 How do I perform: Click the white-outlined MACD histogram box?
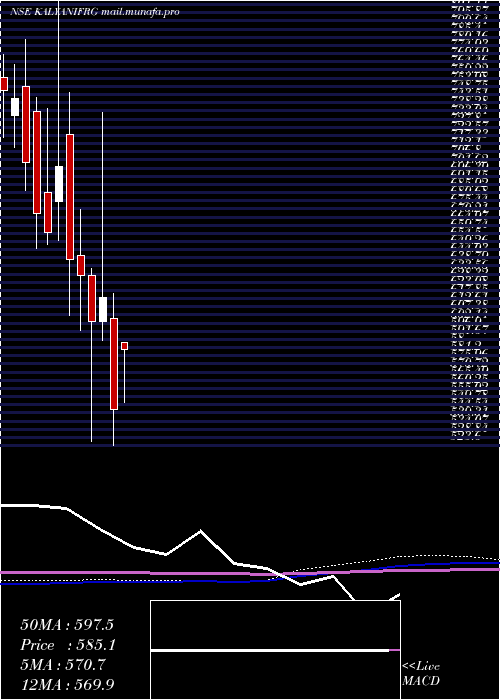(275, 650)
